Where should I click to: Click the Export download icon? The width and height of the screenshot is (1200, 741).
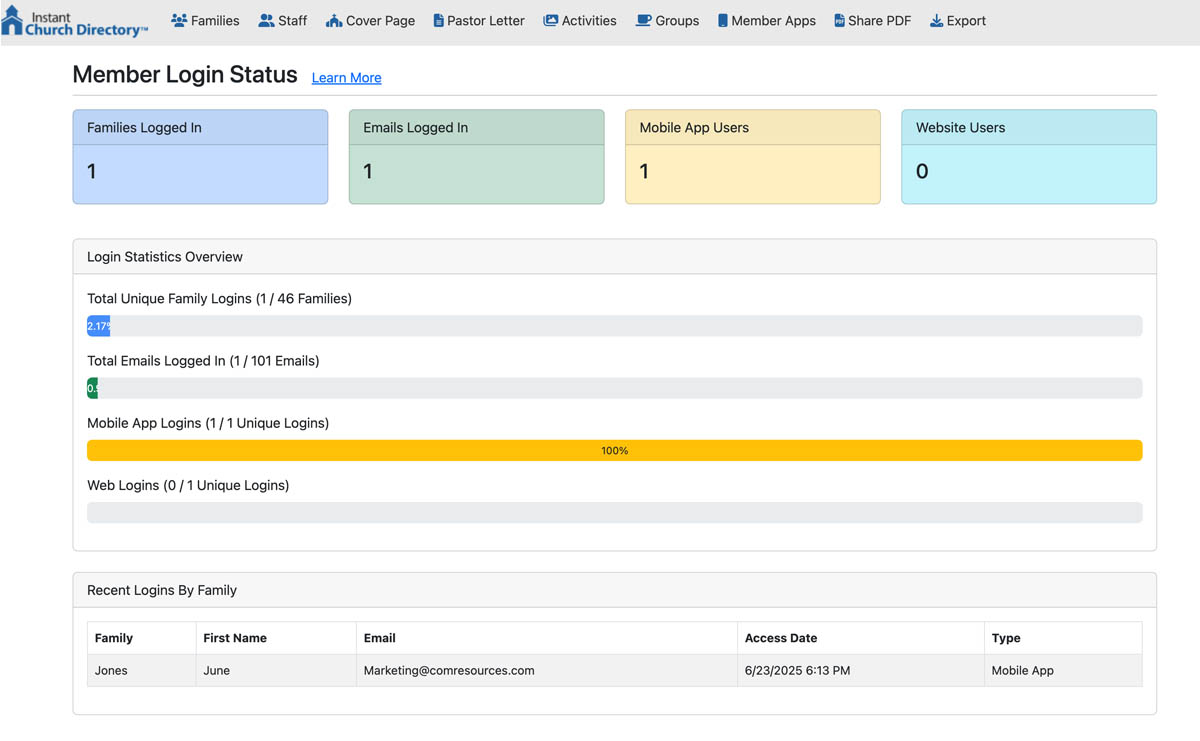pos(936,20)
